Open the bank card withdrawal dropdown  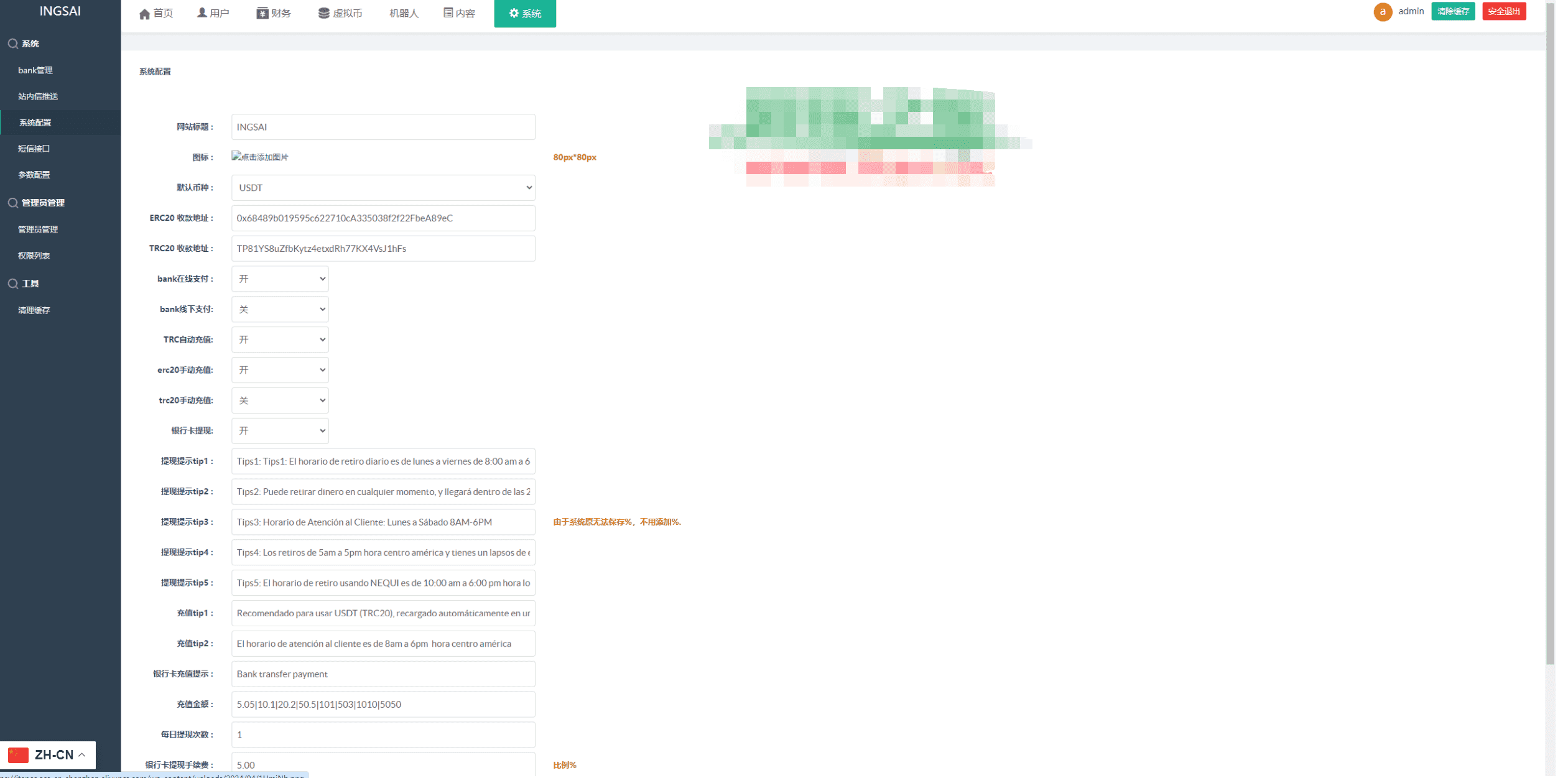pyautogui.click(x=280, y=430)
